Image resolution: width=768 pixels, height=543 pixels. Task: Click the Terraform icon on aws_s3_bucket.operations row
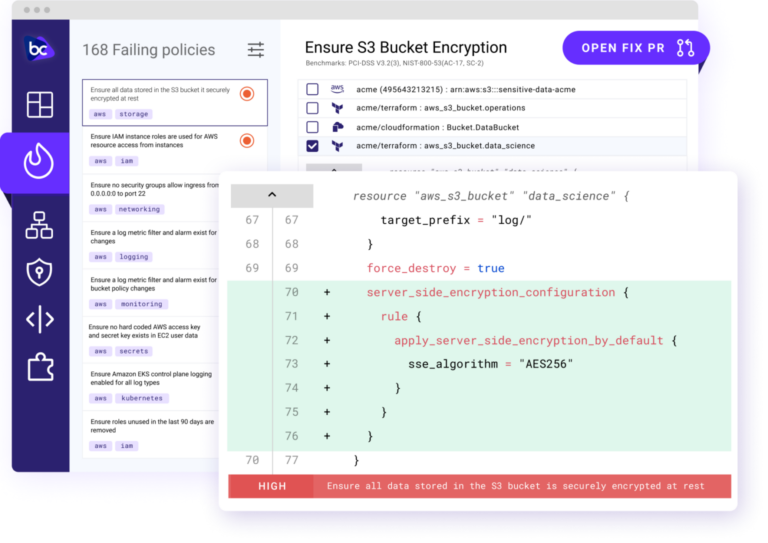(337, 108)
